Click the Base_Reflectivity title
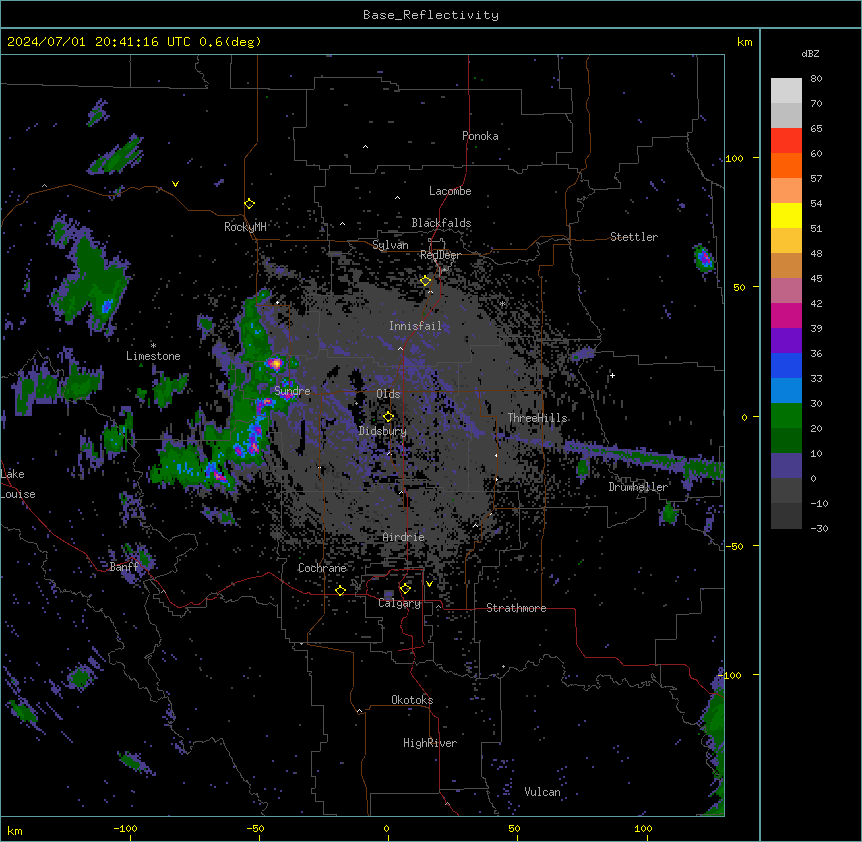The width and height of the screenshot is (862, 842). 431,15
